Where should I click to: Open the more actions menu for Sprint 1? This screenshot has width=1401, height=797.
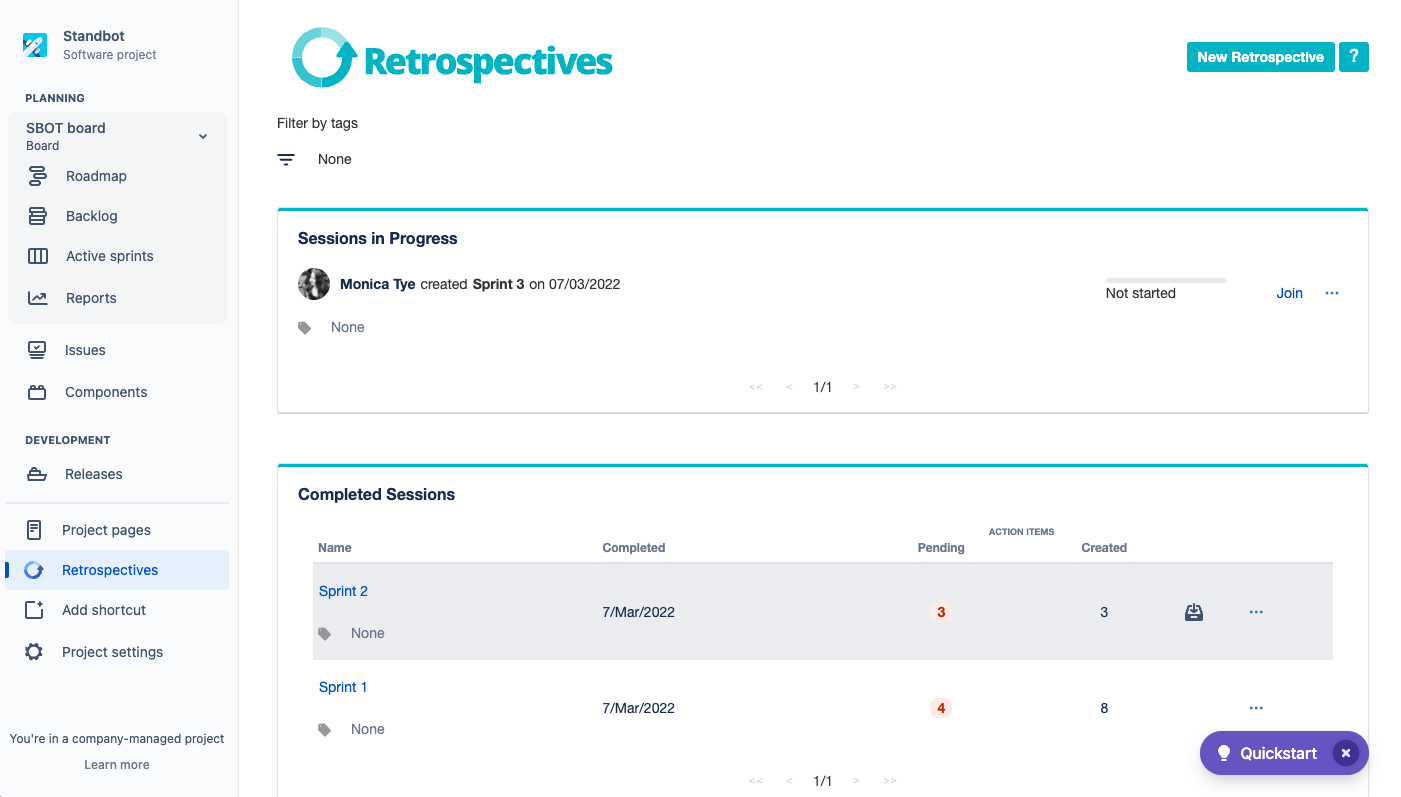pyautogui.click(x=1256, y=708)
